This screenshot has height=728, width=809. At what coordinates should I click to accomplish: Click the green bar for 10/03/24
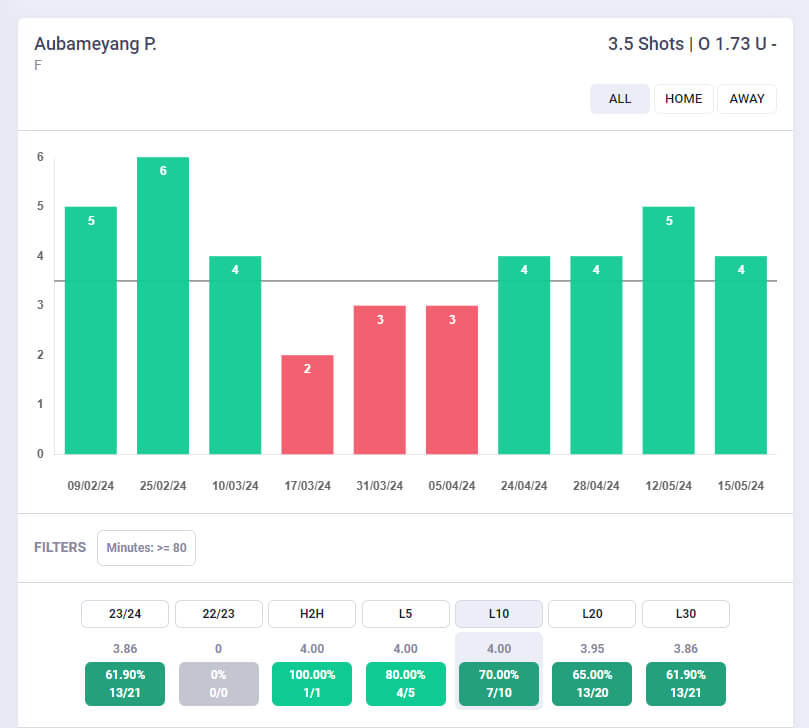click(x=235, y=355)
